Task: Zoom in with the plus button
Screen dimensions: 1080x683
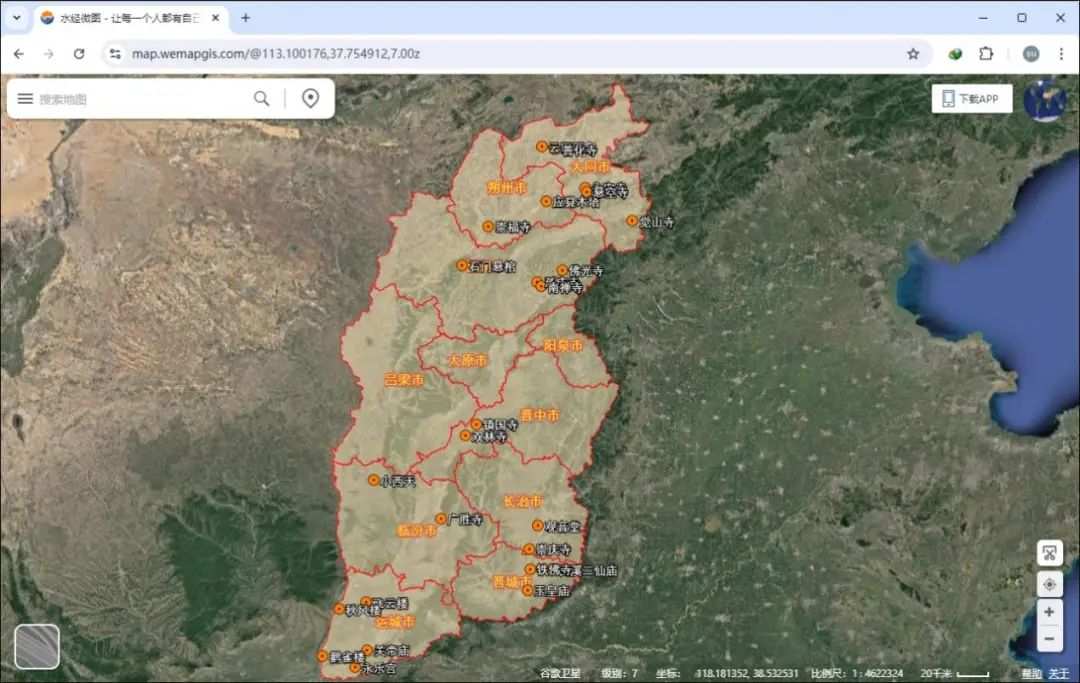Action: [x=1049, y=611]
